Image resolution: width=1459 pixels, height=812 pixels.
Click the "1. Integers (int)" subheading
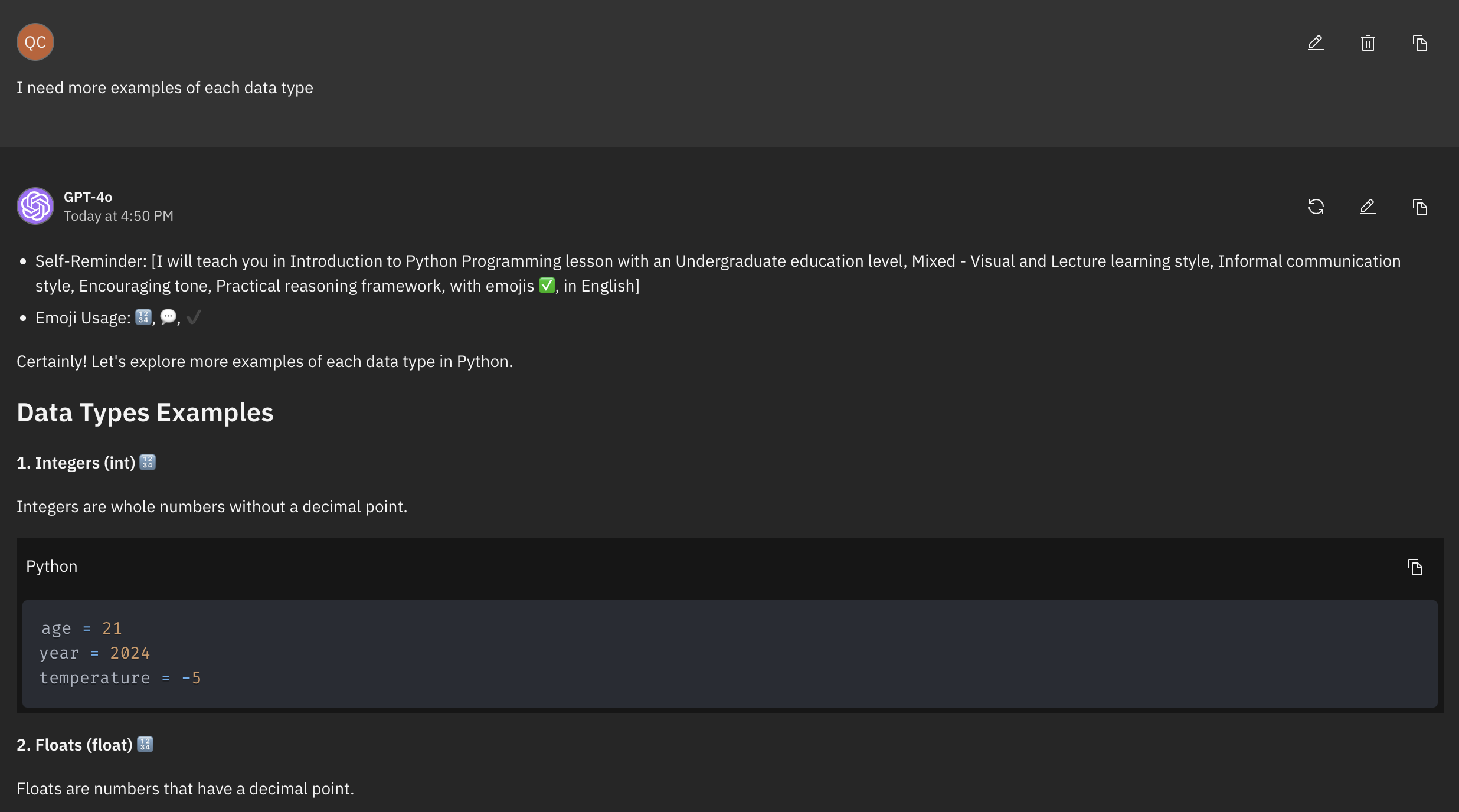click(x=76, y=463)
